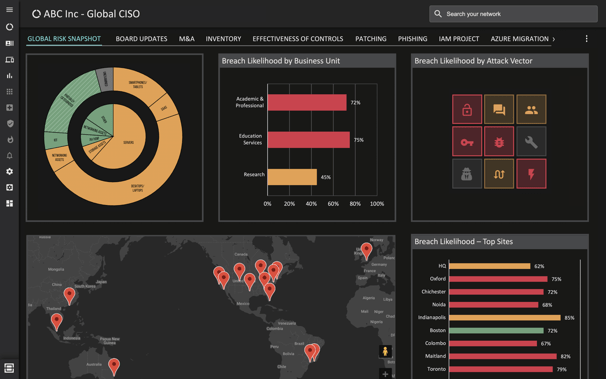The width and height of the screenshot is (606, 379).
Task: Click the ABC Inc logo ring icon
Action: (x=36, y=14)
